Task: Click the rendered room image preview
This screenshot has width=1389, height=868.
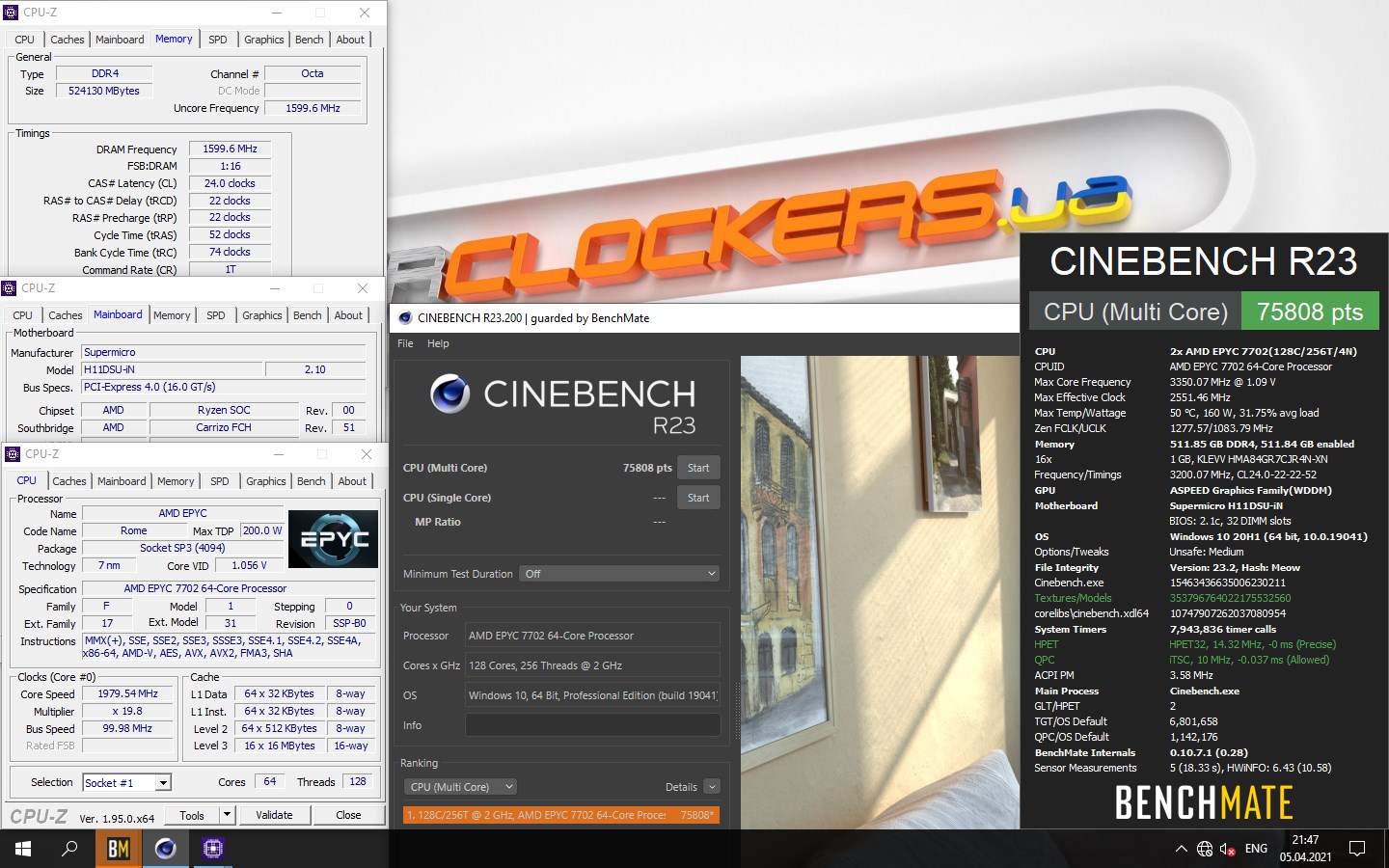Action: pos(880,592)
